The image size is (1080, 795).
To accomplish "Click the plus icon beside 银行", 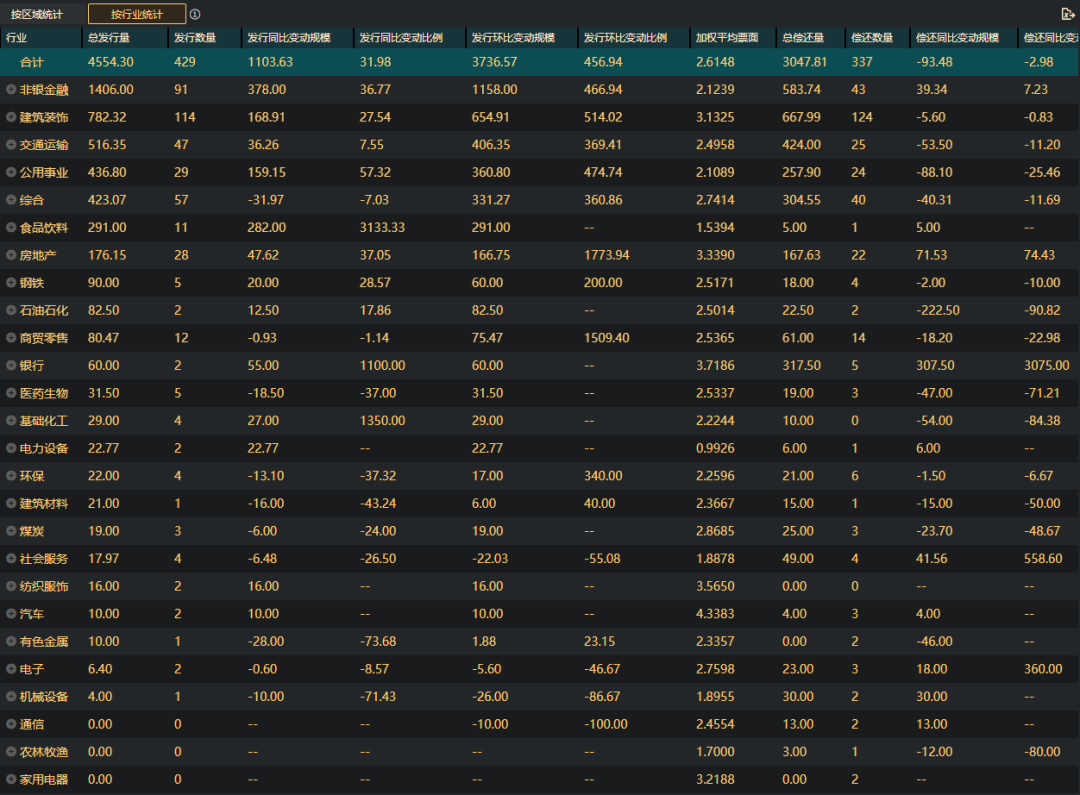I will 11,366.
